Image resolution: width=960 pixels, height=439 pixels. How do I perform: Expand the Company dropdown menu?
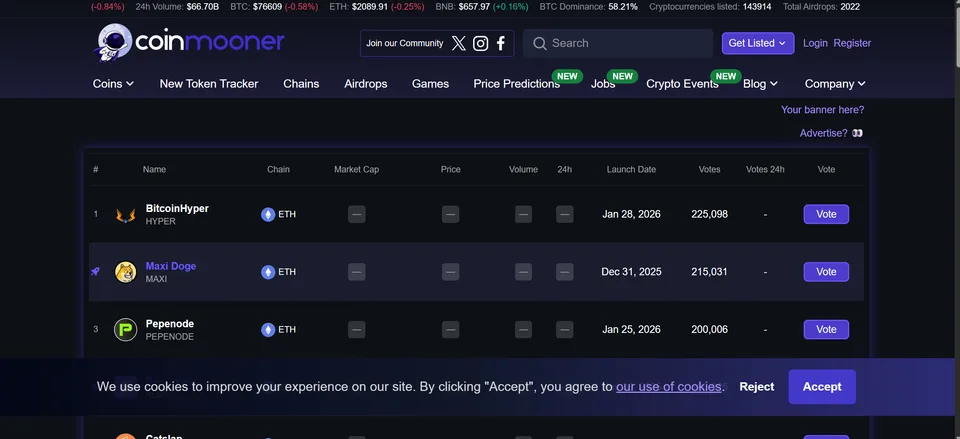point(835,84)
